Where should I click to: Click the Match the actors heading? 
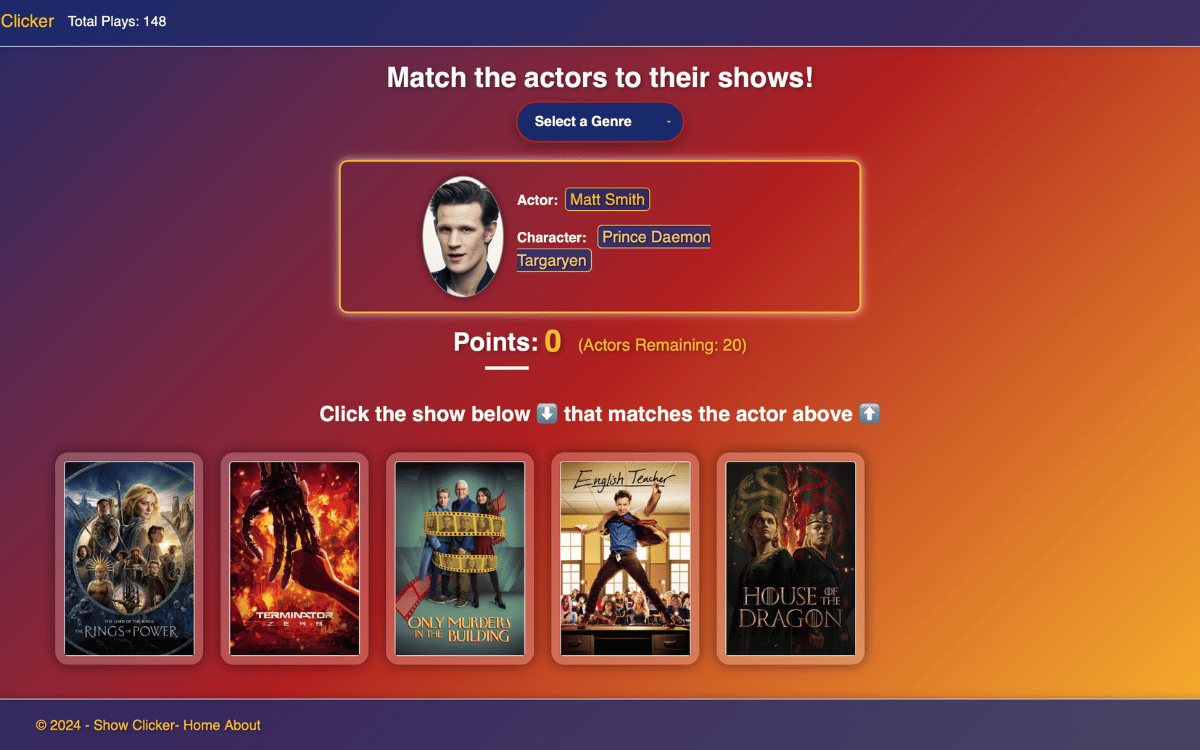click(600, 77)
